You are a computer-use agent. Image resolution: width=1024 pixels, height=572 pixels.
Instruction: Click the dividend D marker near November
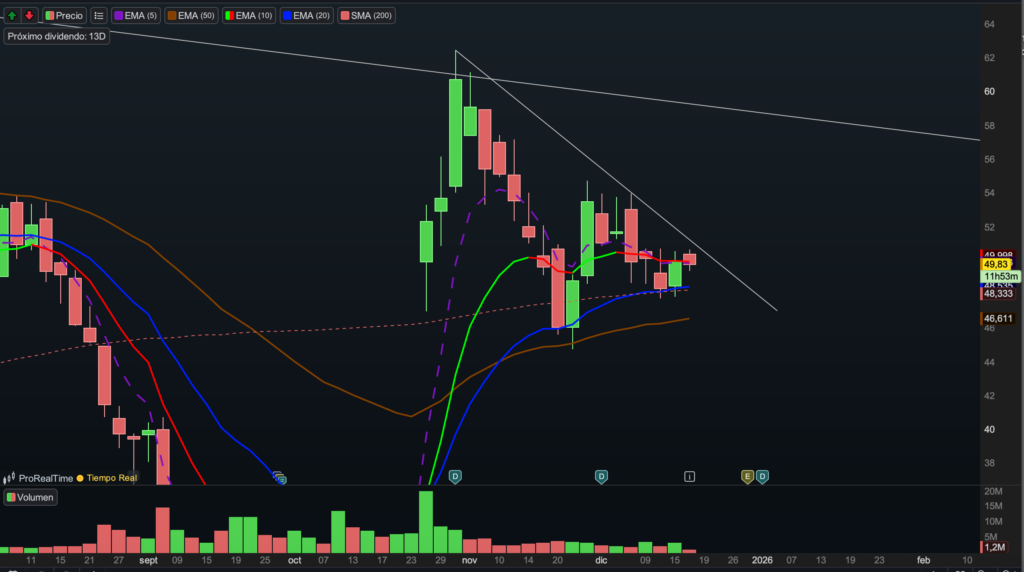point(455,476)
